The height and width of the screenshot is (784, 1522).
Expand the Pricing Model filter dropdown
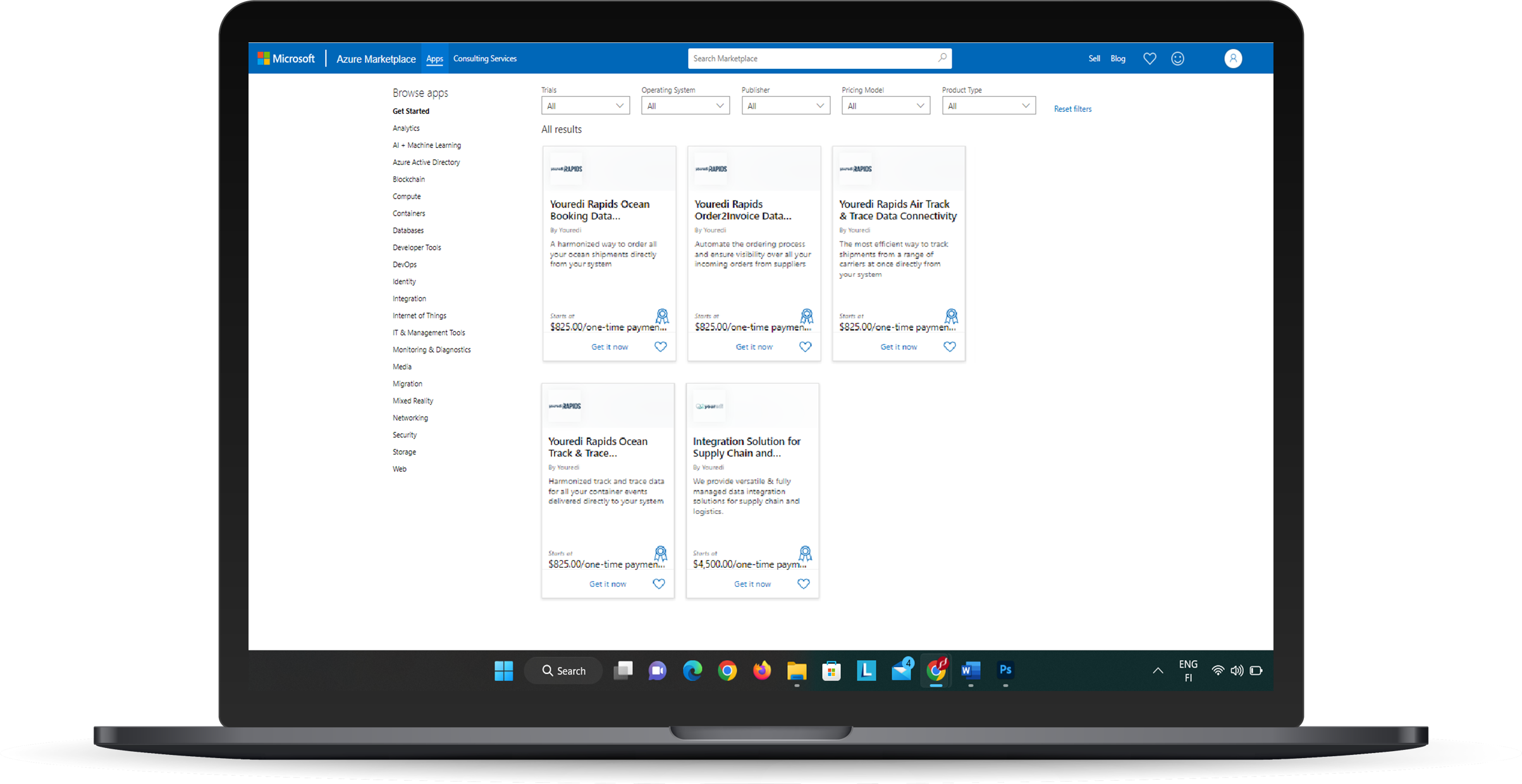pos(885,106)
